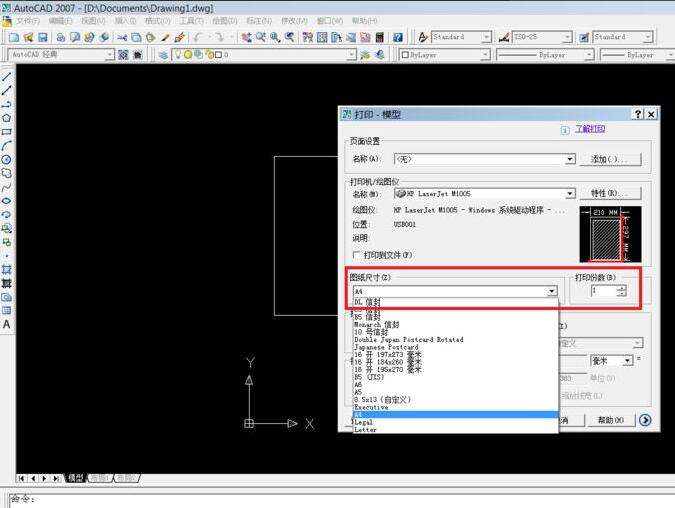Viewport: 675px width, 508px height.
Task: Click the print dialog question mark button
Action: tap(638, 114)
